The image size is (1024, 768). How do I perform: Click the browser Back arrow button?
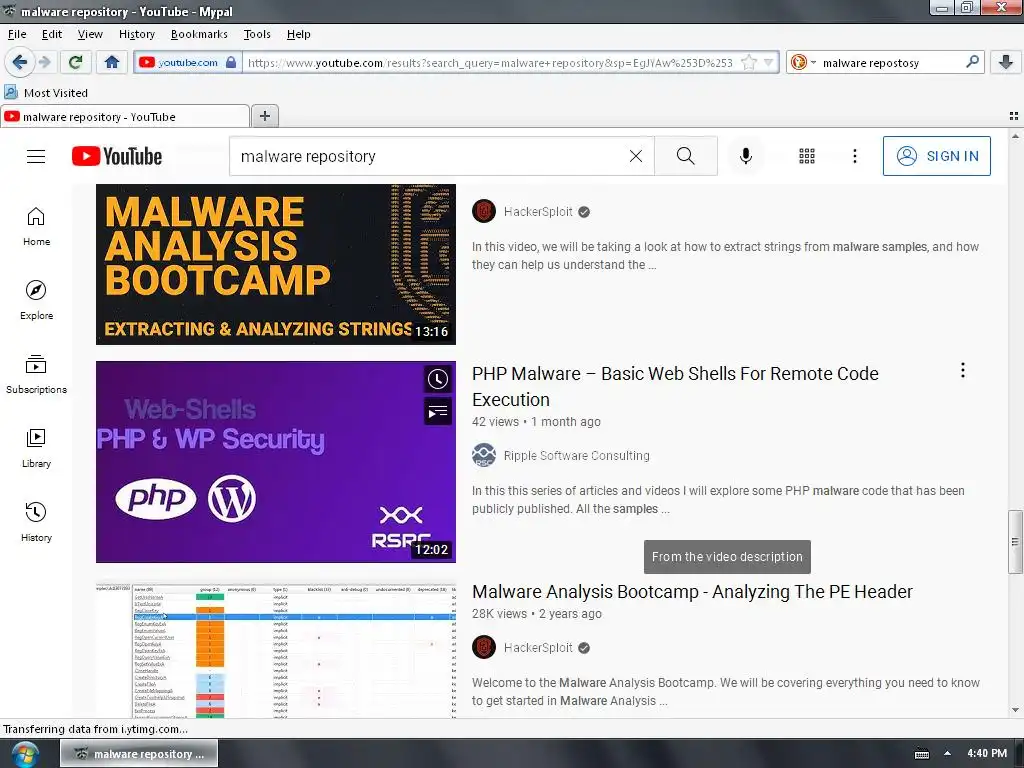click(20, 62)
